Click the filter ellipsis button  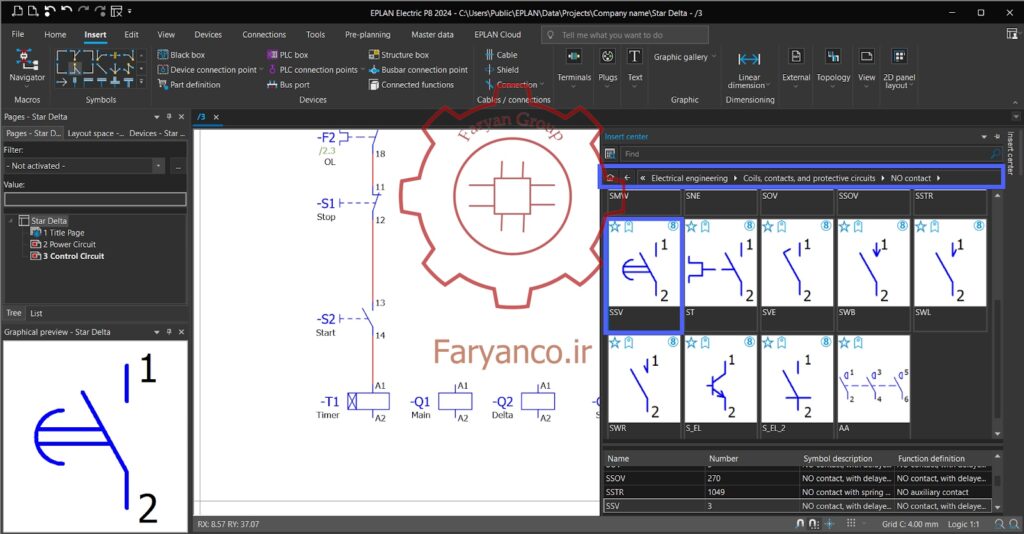click(x=178, y=166)
